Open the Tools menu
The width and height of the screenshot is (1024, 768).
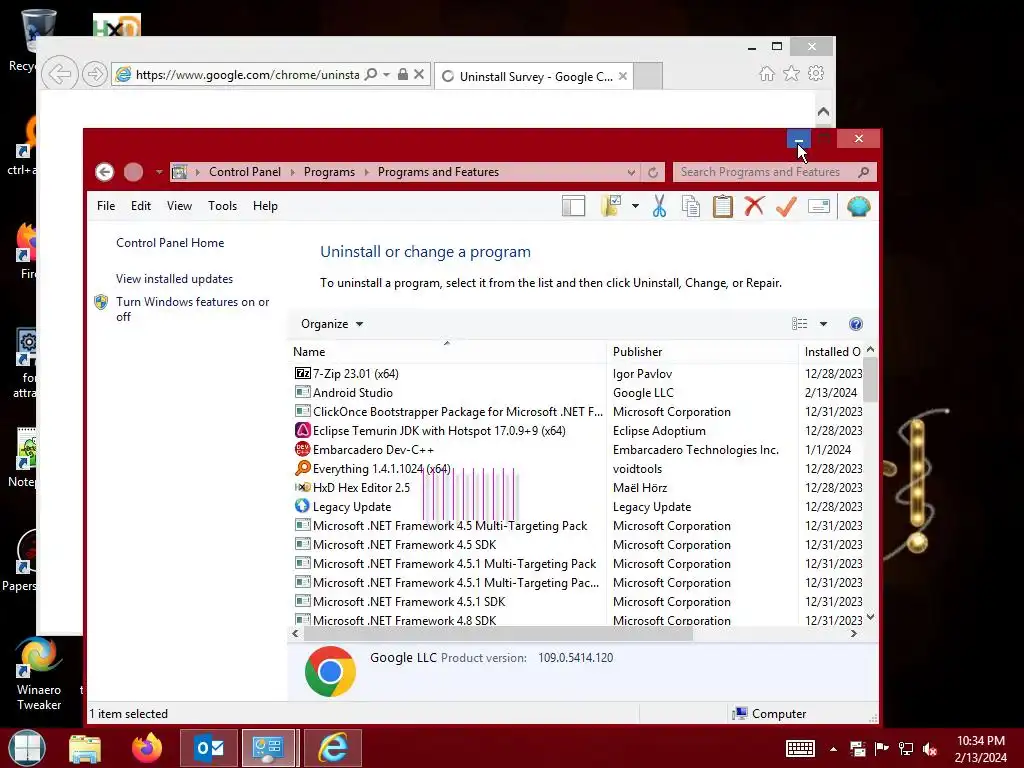(x=222, y=206)
